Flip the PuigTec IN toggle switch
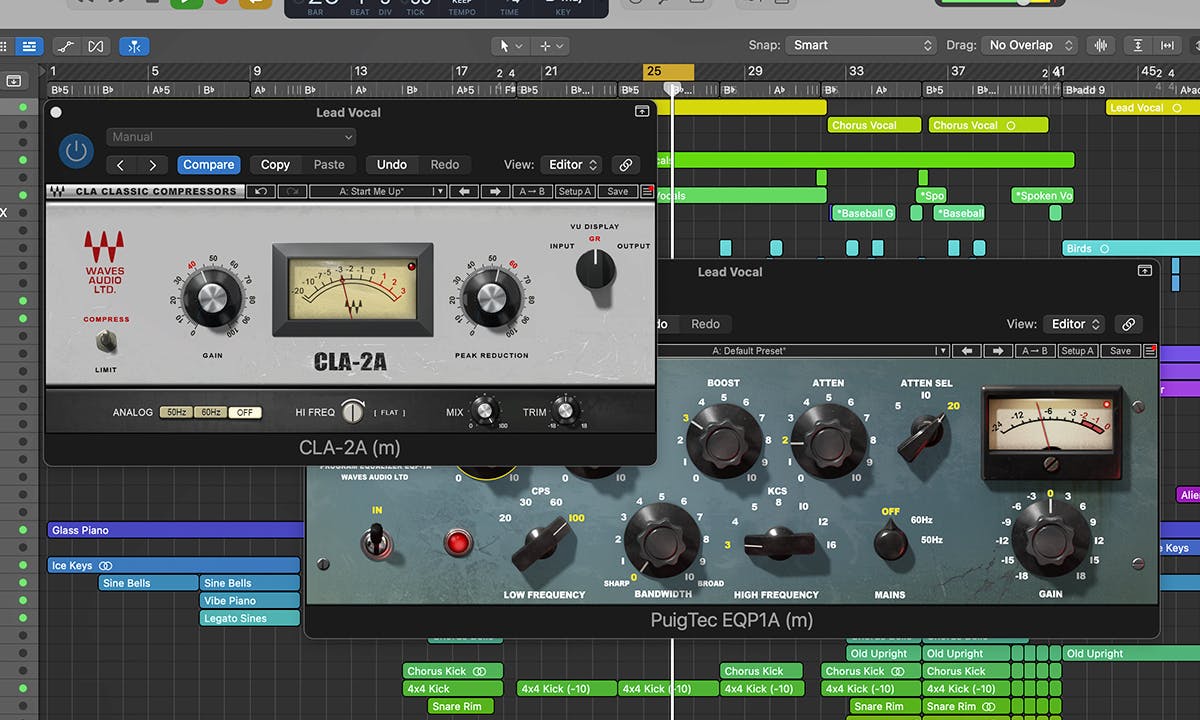The height and width of the screenshot is (720, 1200). pos(377,540)
